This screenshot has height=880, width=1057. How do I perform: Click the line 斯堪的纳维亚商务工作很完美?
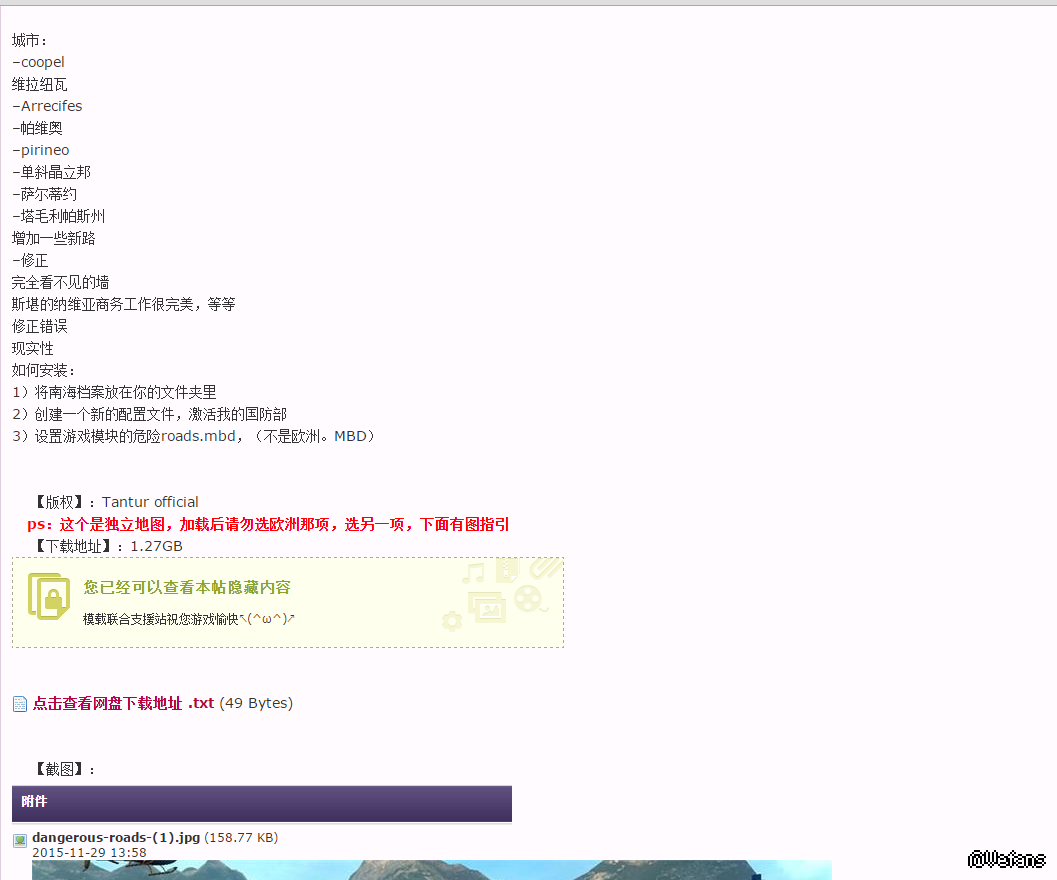[x=123, y=304]
